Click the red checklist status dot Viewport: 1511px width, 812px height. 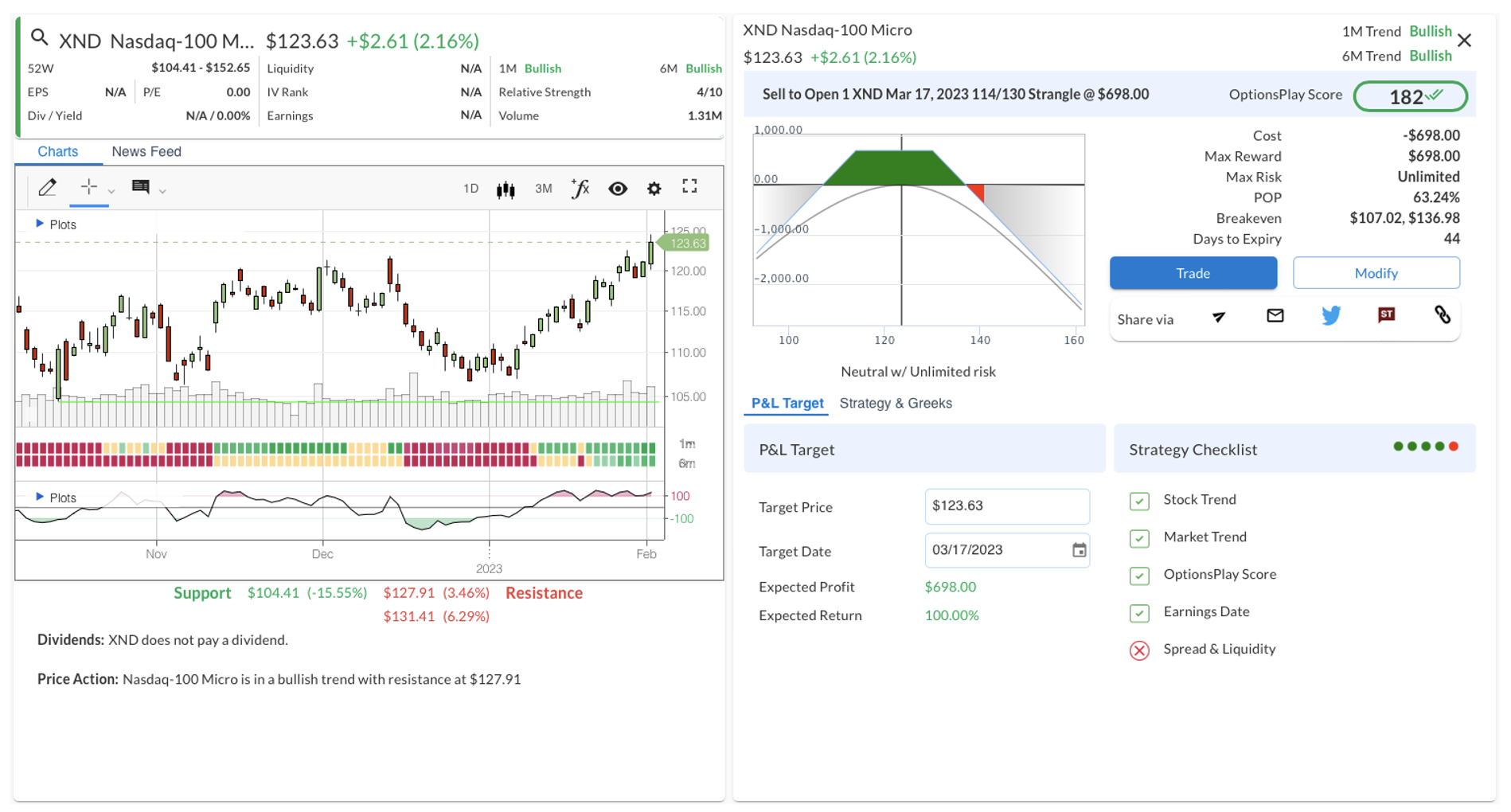1454,447
